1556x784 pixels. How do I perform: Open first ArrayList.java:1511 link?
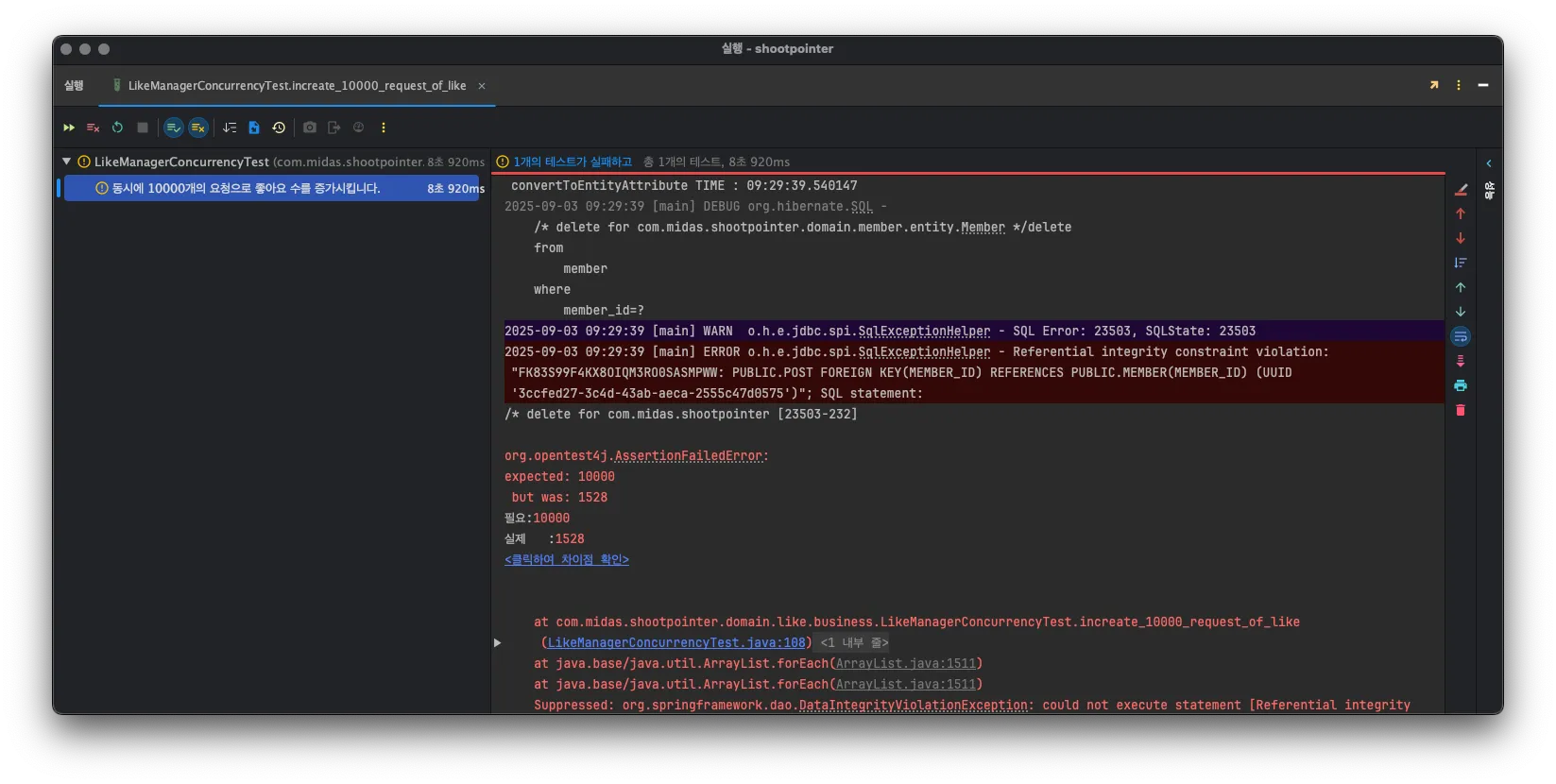tap(906, 663)
